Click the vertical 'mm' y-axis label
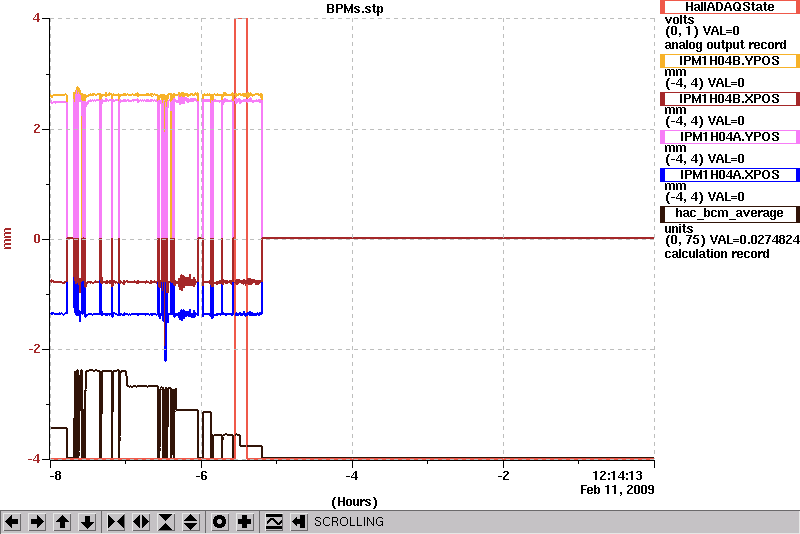Image resolution: width=800 pixels, height=534 pixels. coord(7,239)
